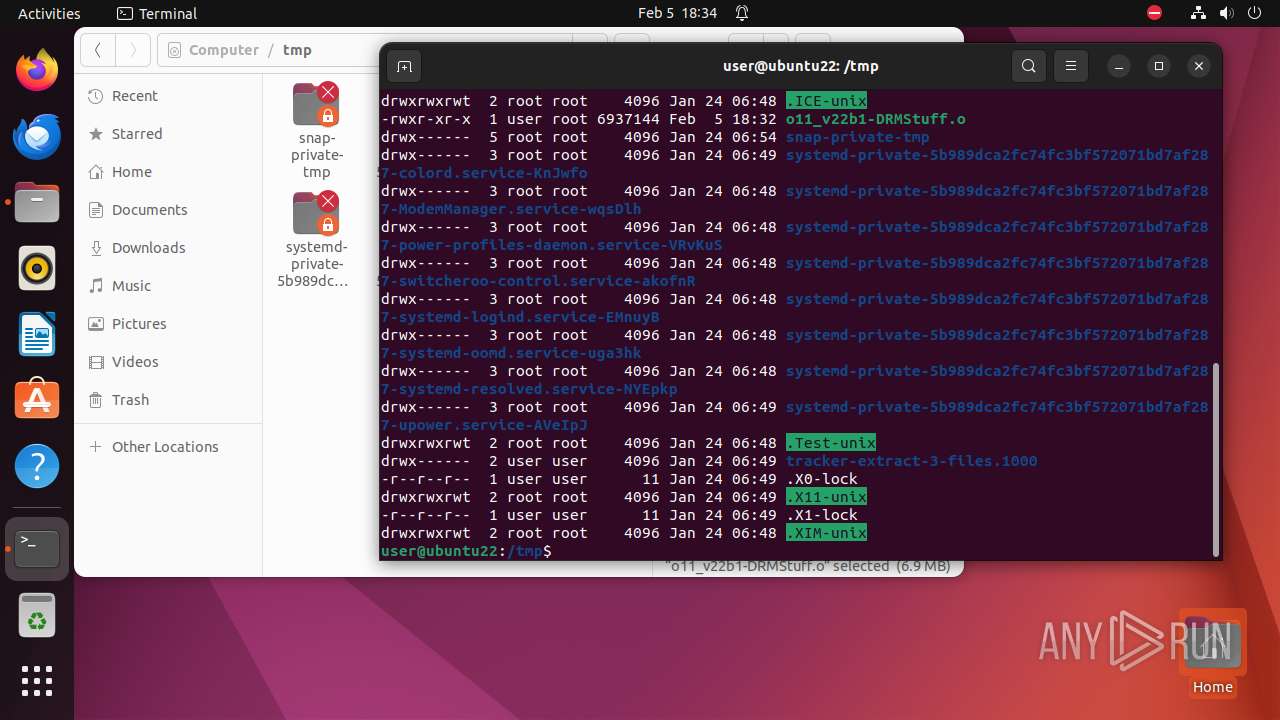Click .X0-lock in terminal output
1280x720 pixels.
pyautogui.click(x=822, y=479)
